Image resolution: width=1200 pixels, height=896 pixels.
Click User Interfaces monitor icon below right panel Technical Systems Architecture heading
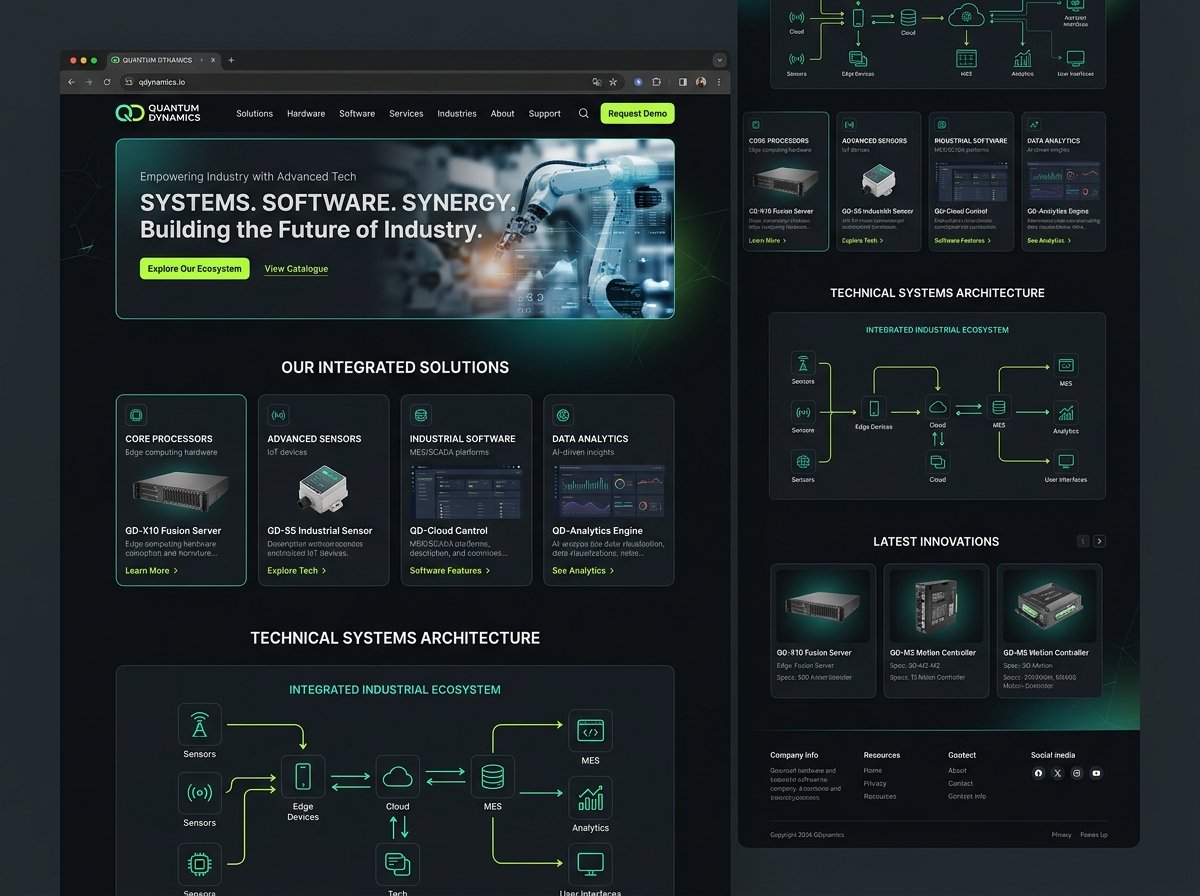click(x=1066, y=462)
